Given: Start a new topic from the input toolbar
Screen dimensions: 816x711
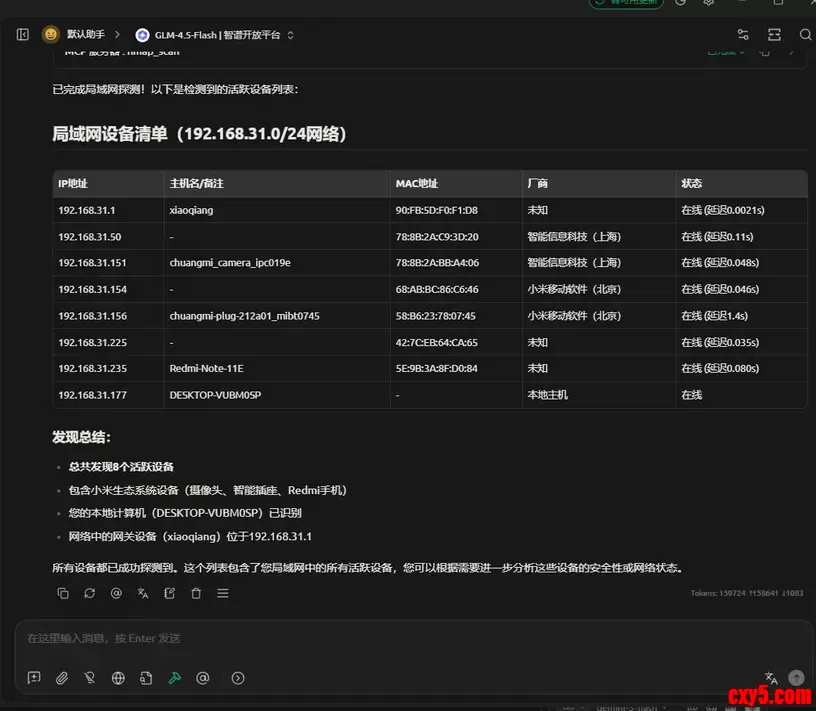Looking at the screenshot, I should [x=34, y=678].
